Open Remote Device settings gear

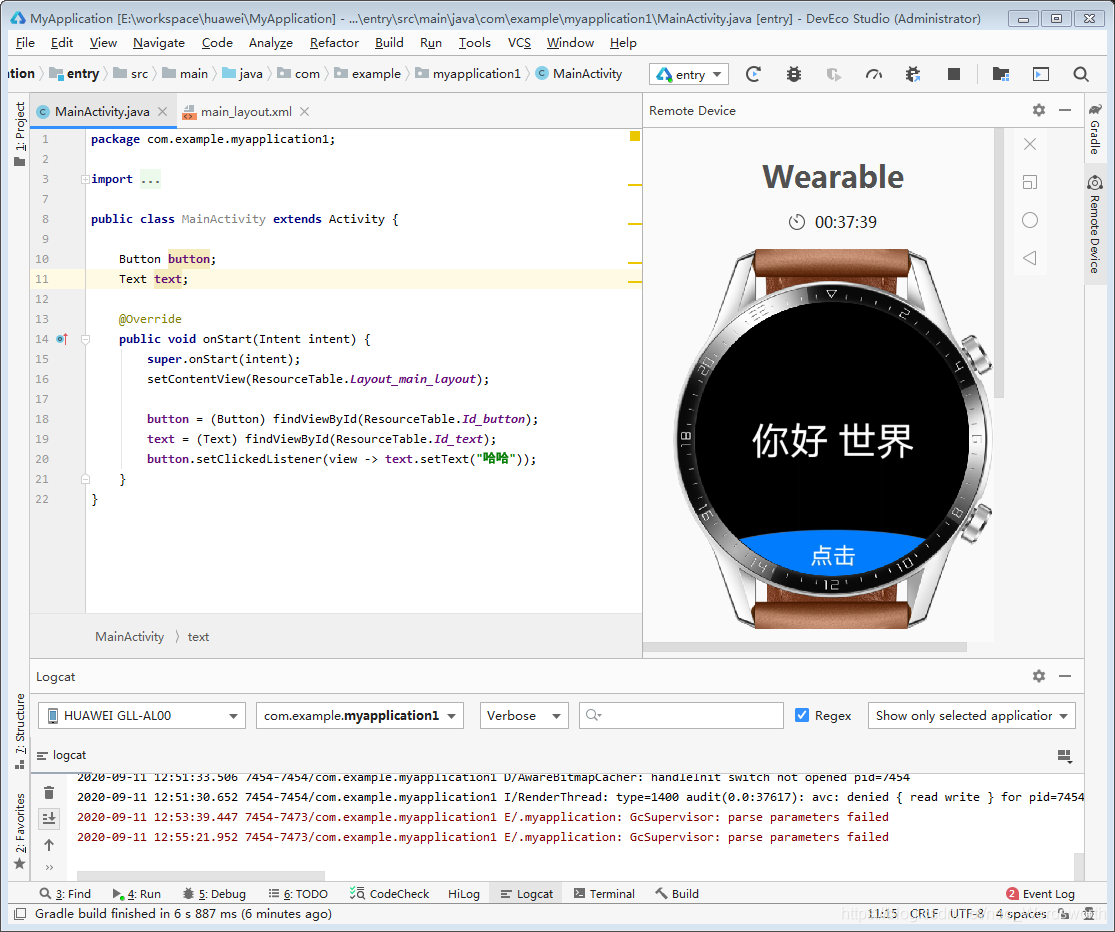(x=1039, y=110)
